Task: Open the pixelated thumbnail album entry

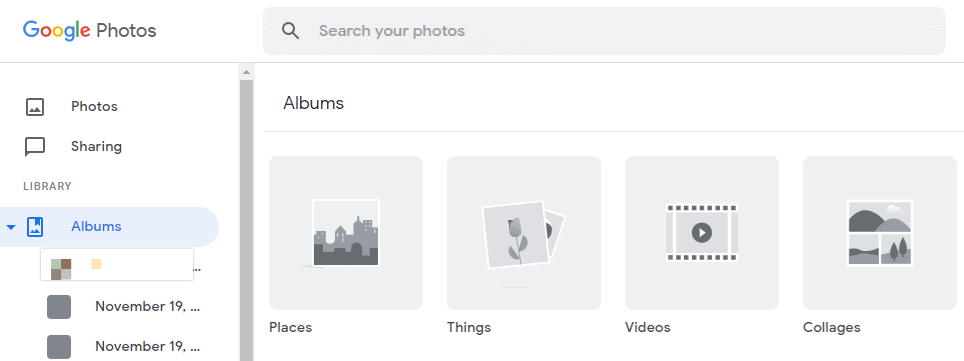Action: [117, 264]
